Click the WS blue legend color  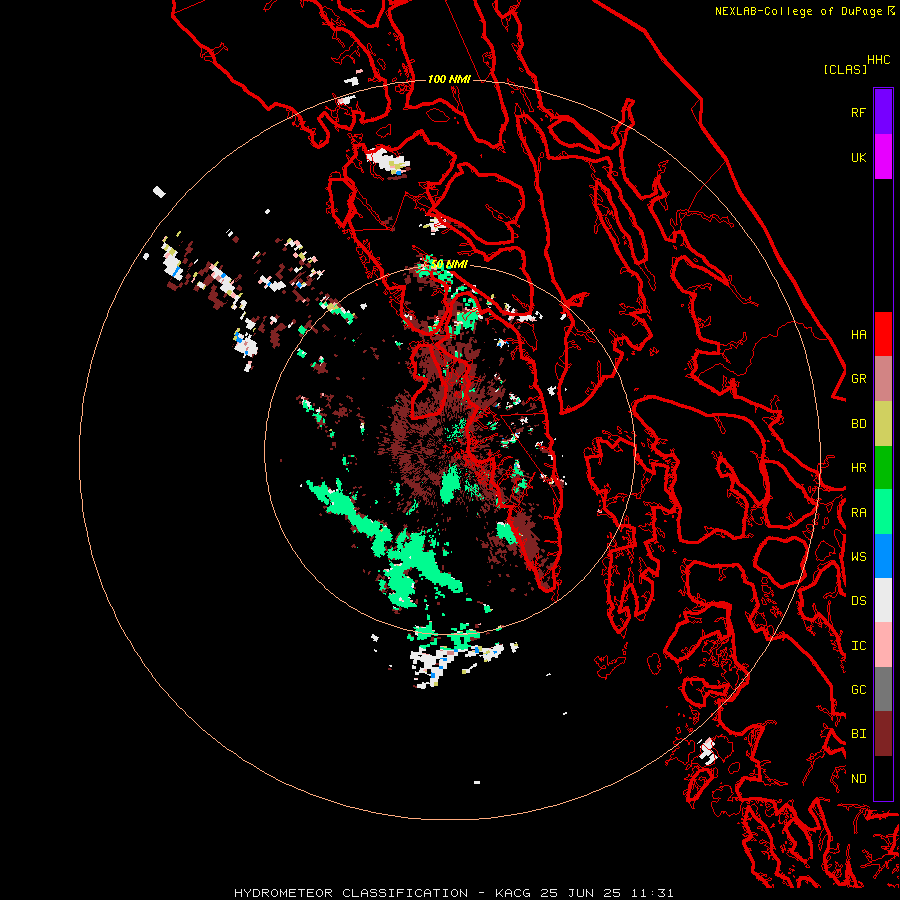[x=883, y=556]
